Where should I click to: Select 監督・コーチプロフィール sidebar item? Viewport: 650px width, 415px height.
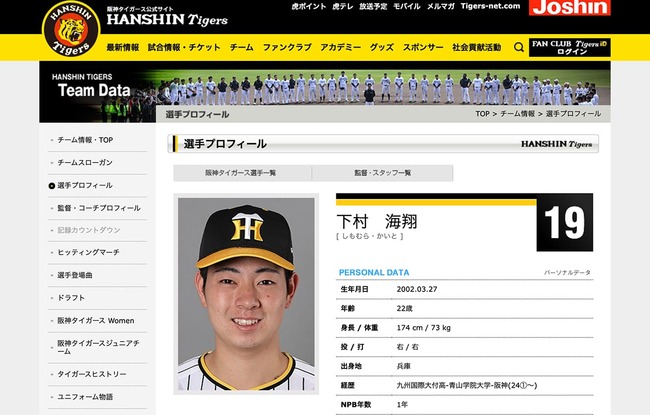click(x=99, y=208)
